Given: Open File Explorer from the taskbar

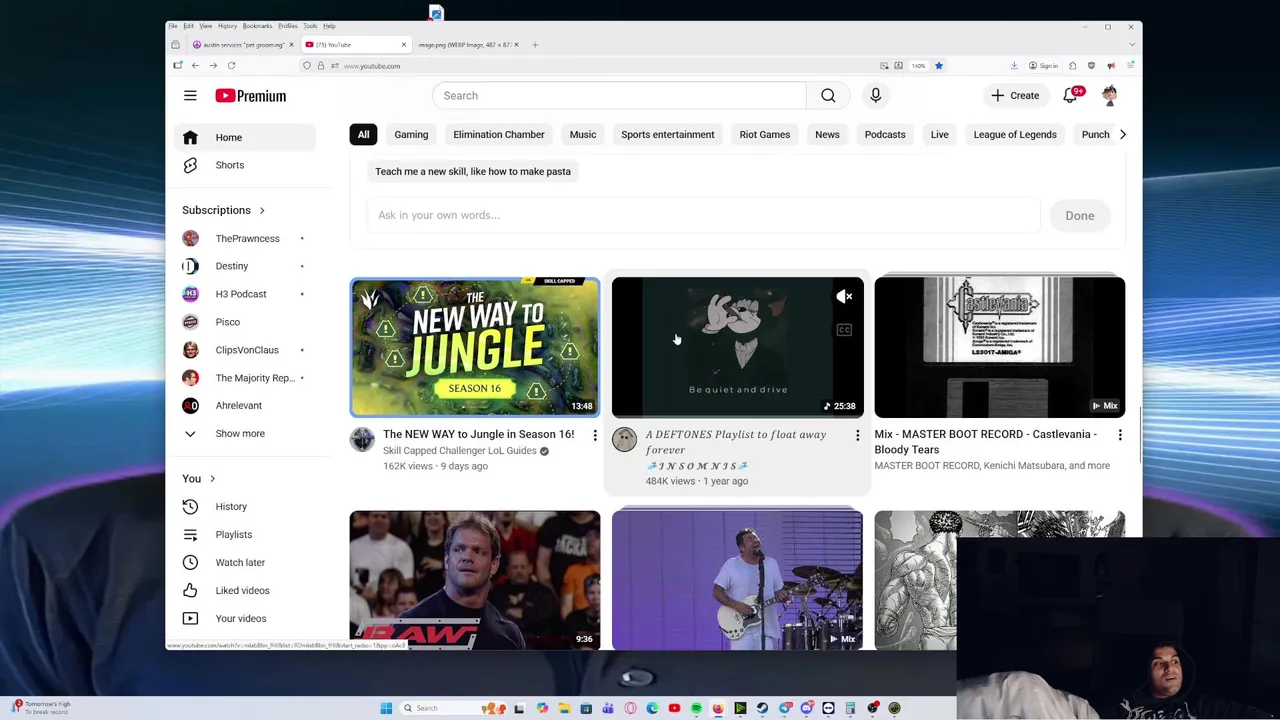Looking at the screenshot, I should click(x=564, y=708).
